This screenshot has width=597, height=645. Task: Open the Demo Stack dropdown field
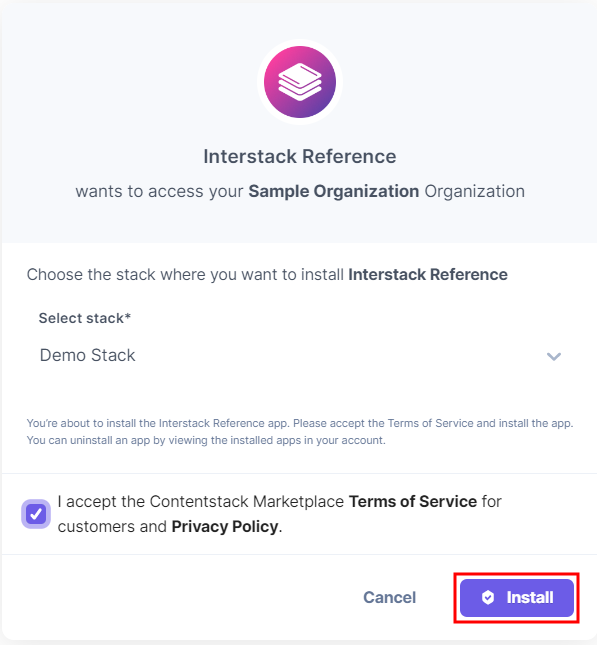300,355
